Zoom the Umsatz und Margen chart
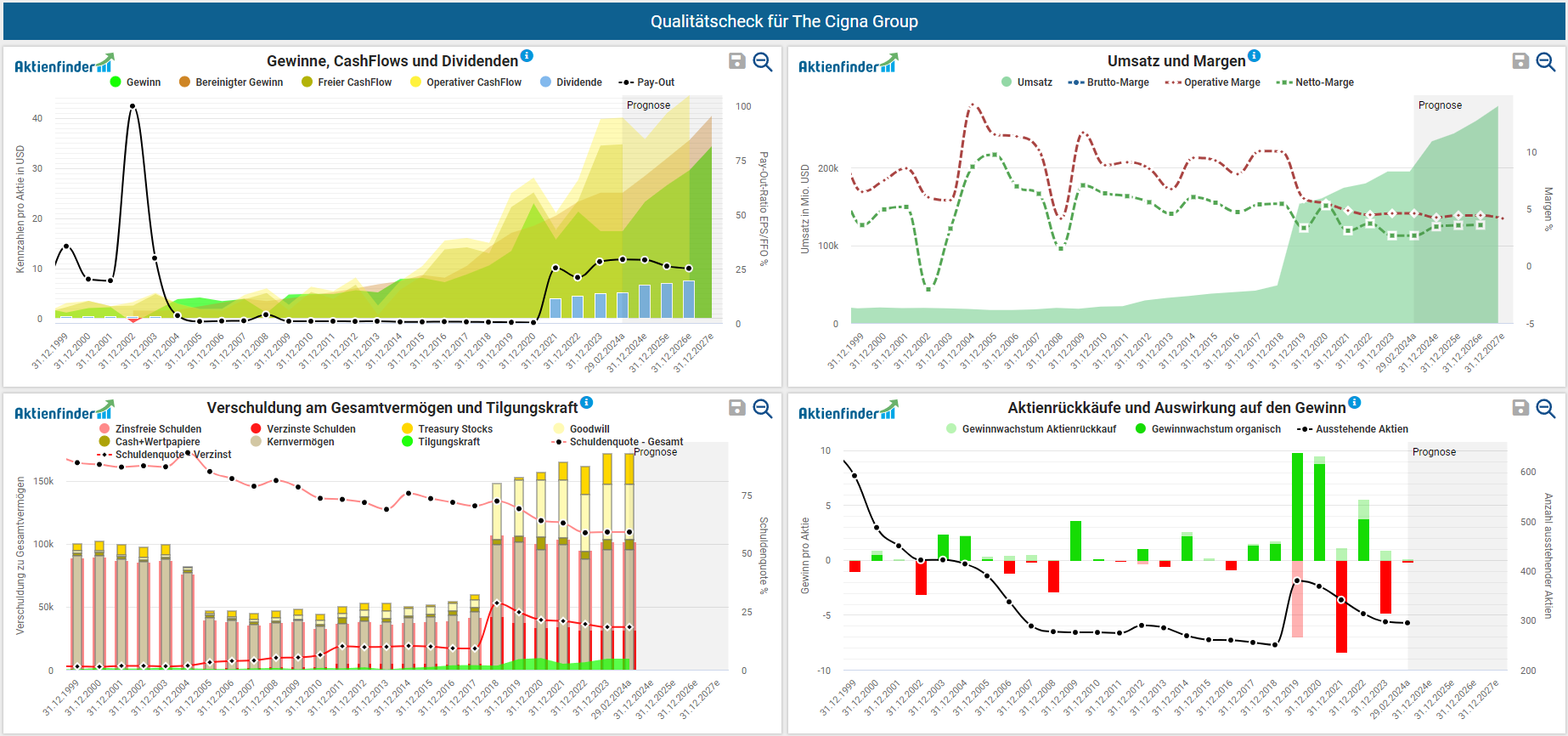This screenshot has height=736, width=1568. pyautogui.click(x=1546, y=61)
